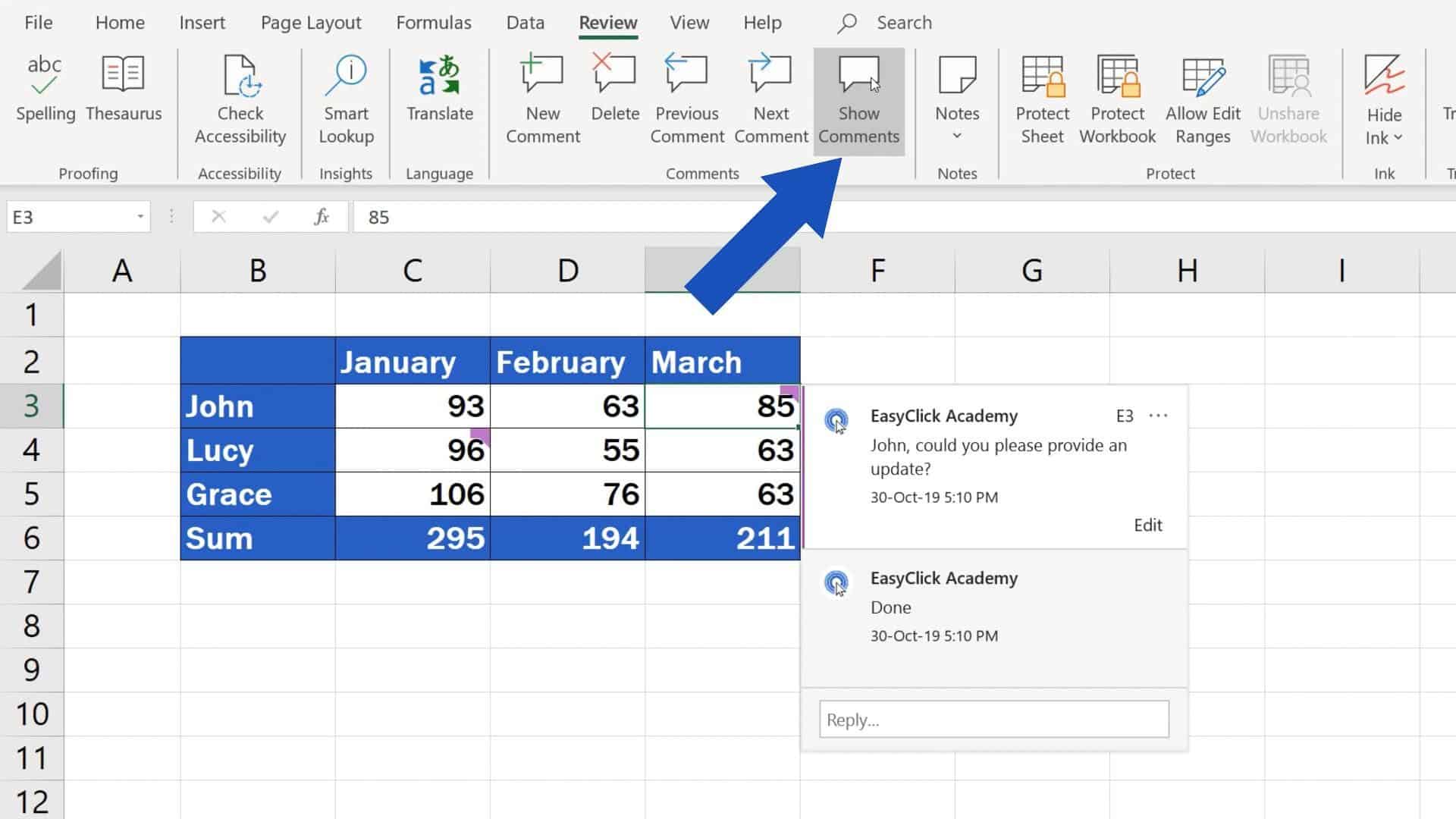Click the Translate icon
Image resolution: width=1456 pixels, height=819 pixels.
click(x=440, y=76)
